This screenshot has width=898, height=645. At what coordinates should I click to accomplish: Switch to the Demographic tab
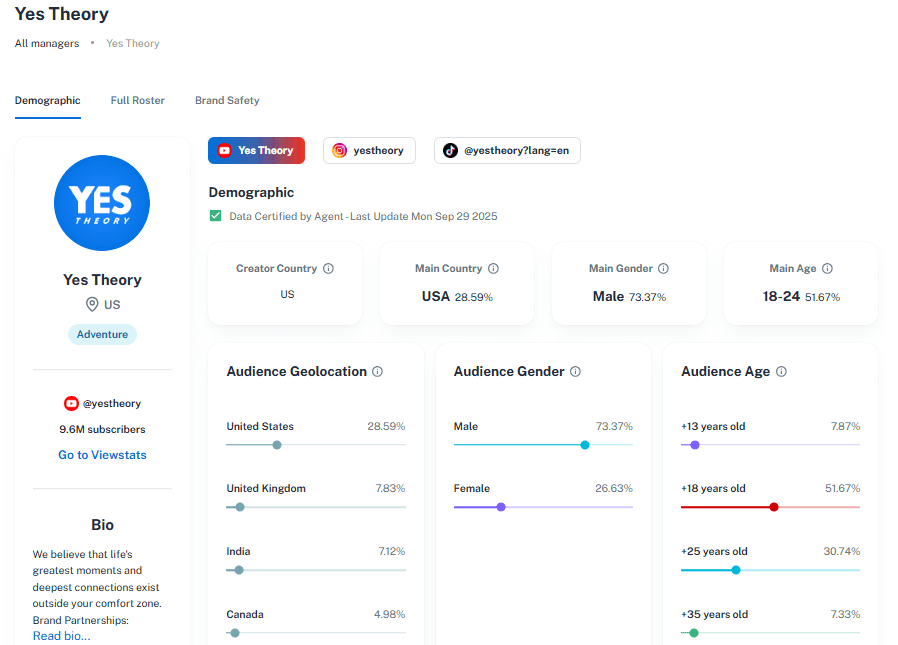48,101
